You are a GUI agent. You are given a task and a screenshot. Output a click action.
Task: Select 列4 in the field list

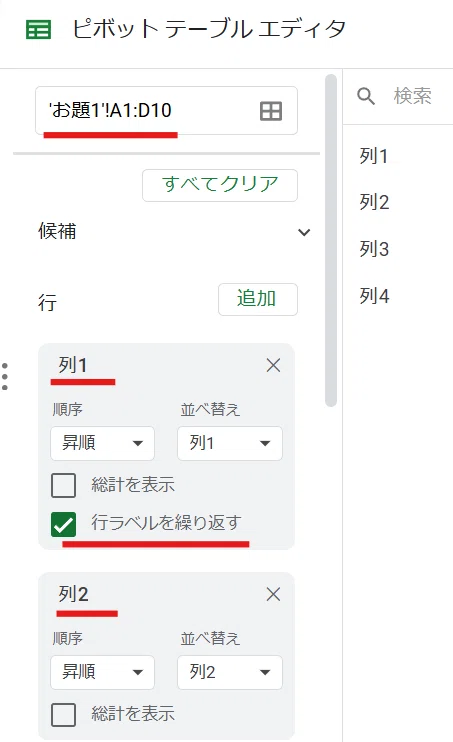click(374, 296)
